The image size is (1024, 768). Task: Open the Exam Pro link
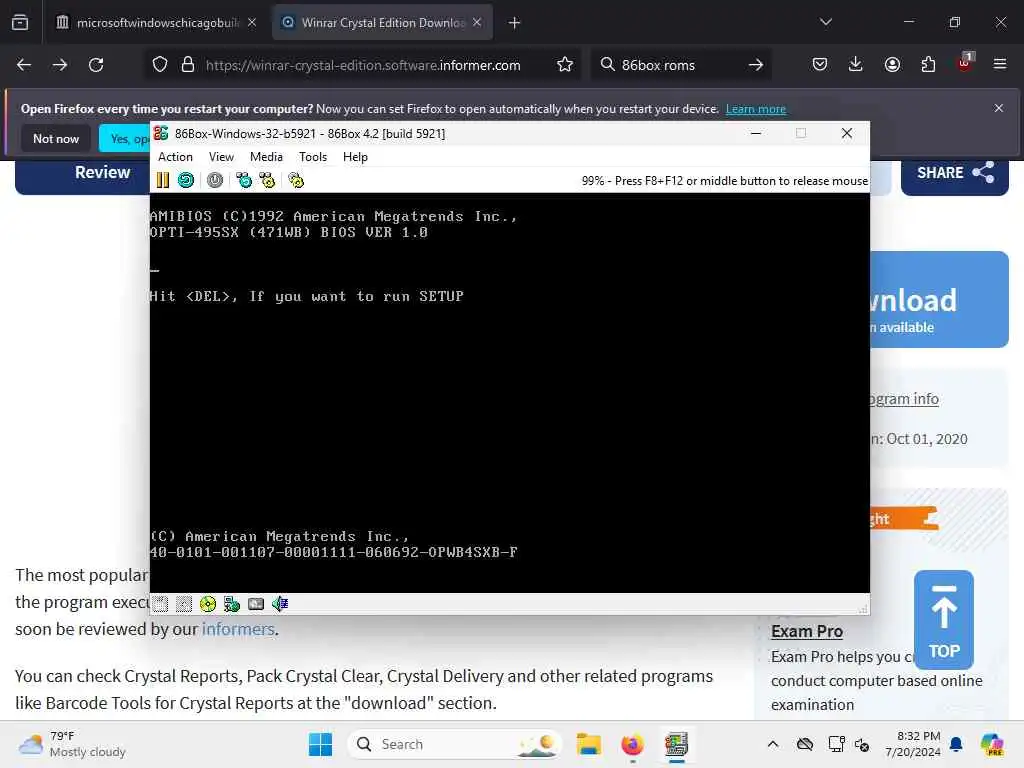807,632
